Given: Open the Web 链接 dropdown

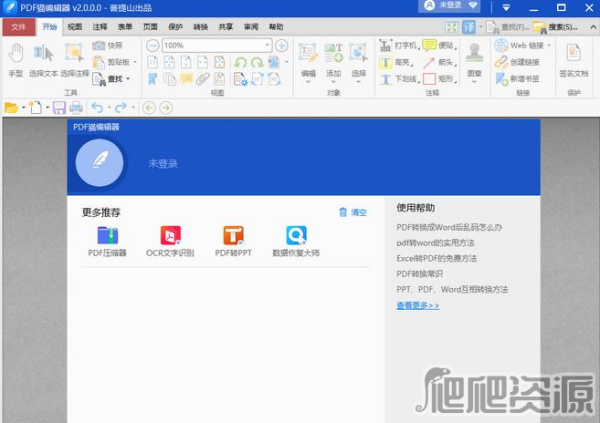Looking at the screenshot, I should point(549,45).
